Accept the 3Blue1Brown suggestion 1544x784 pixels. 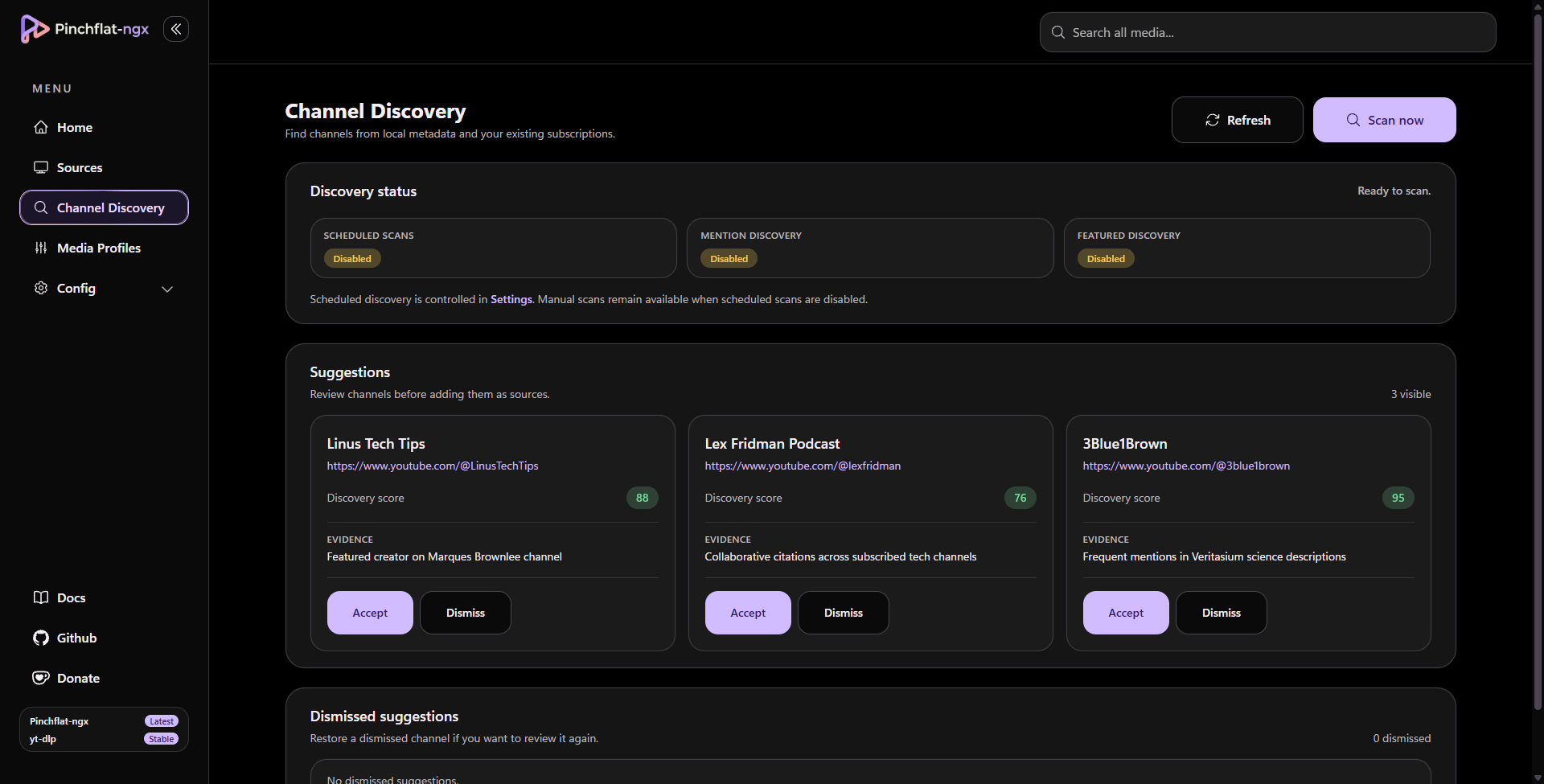(x=1126, y=613)
